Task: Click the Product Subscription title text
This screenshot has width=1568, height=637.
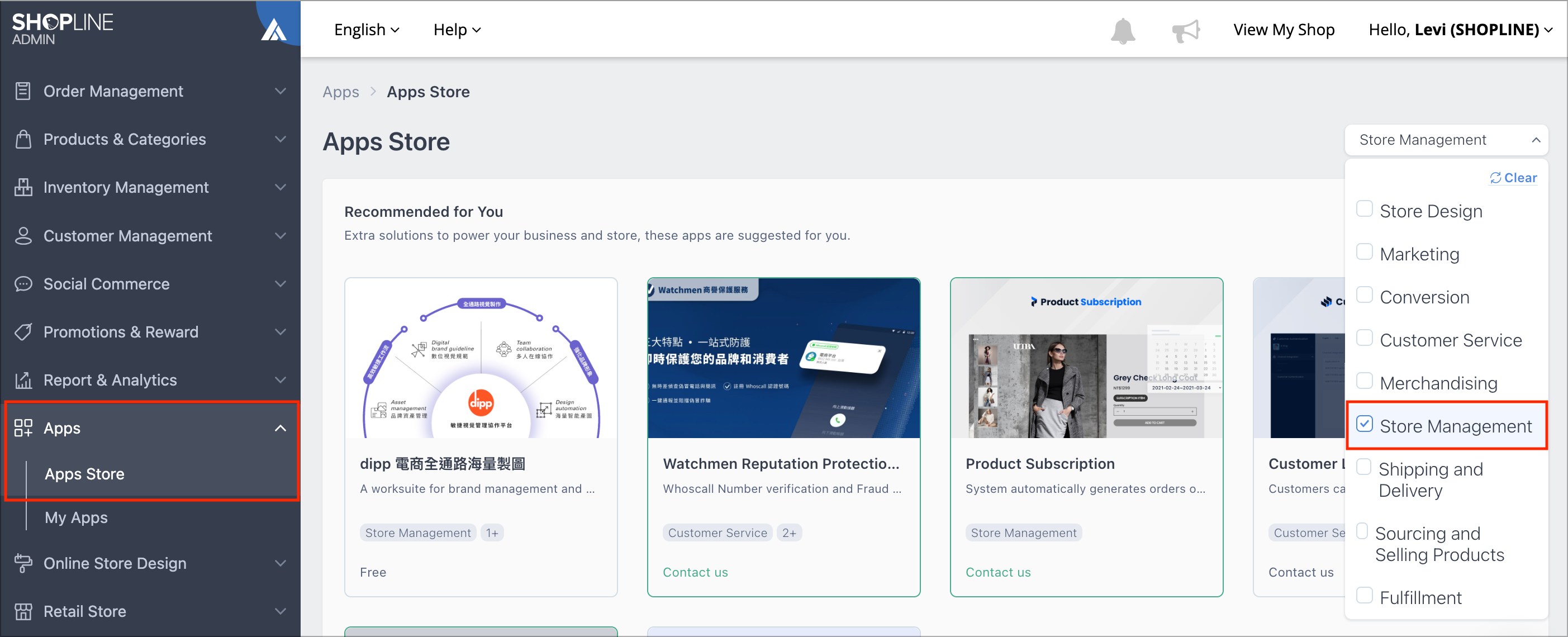Action: pyautogui.click(x=1039, y=464)
